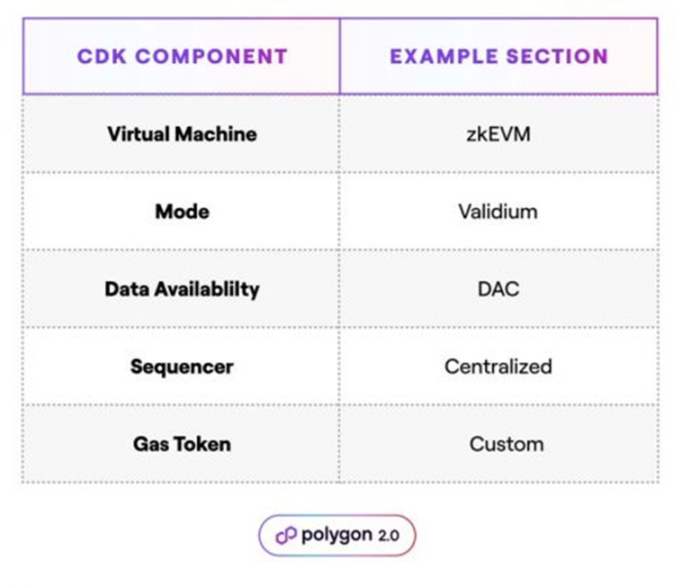Click the 'Centralized' cell value
This screenshot has height=588, width=682.
pos(498,367)
